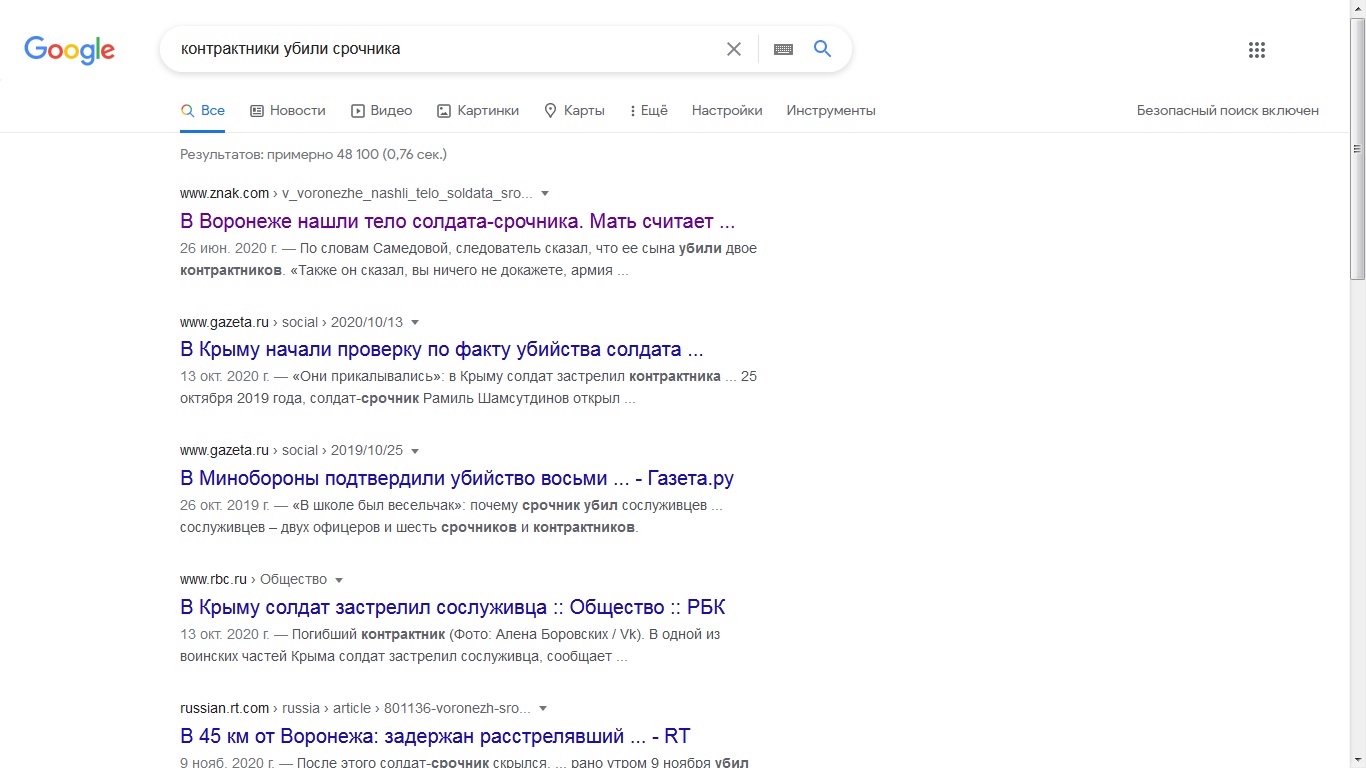Click the snippet starting '13 окт. 2020 г. — «Они прикалывались»'
The image size is (1366, 768).
(x=468, y=388)
